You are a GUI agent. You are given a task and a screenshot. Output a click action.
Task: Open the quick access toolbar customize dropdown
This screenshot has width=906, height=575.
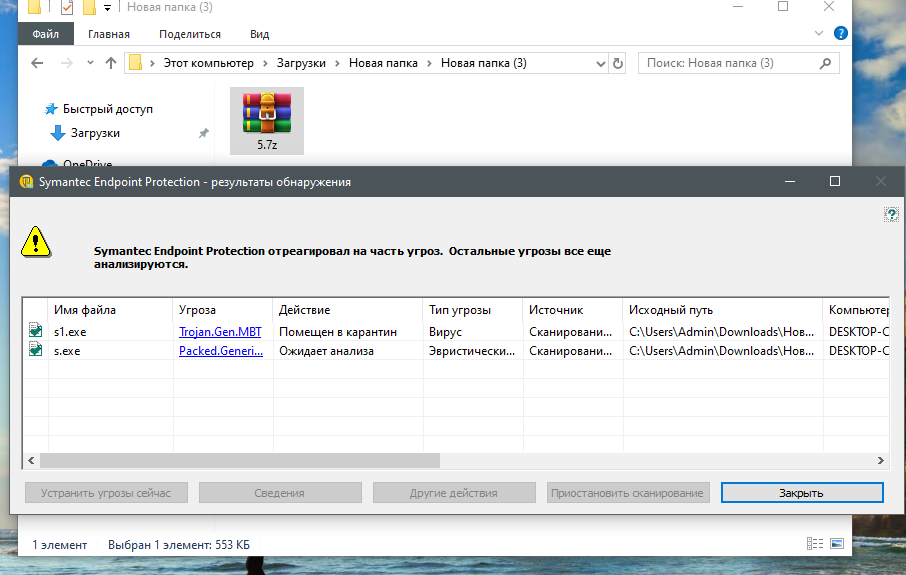(x=107, y=8)
